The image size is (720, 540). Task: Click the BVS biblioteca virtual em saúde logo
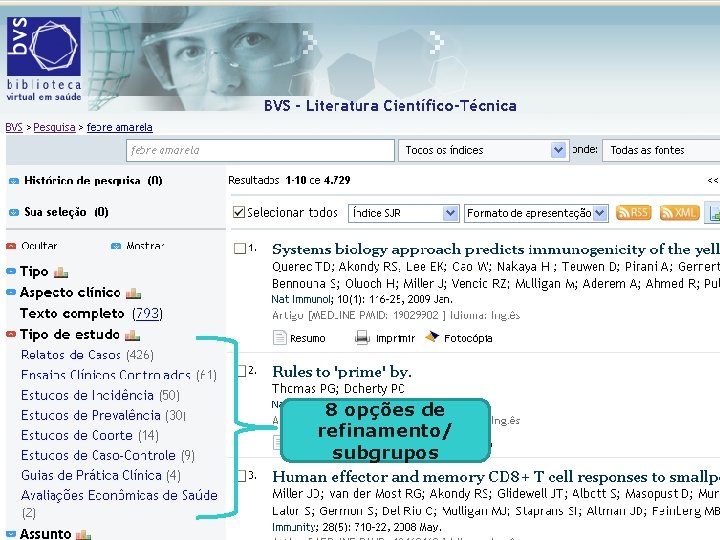(44, 59)
